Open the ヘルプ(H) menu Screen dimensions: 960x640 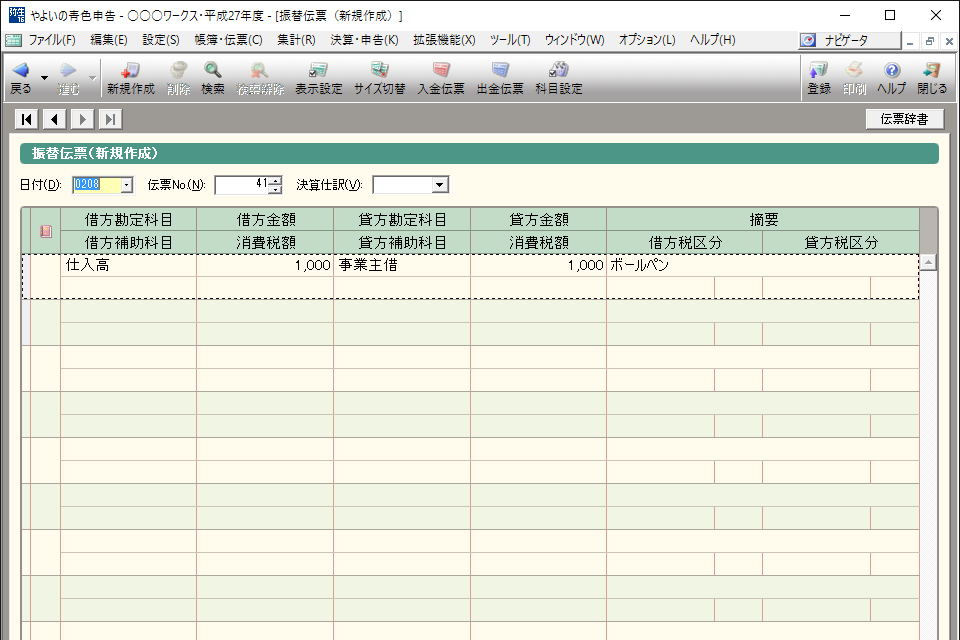click(713, 40)
